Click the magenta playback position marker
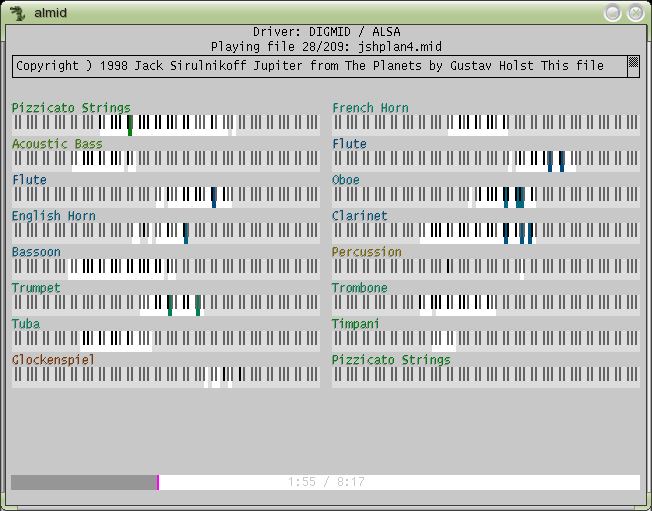Viewport: 652px width, 511px height. 158,482
